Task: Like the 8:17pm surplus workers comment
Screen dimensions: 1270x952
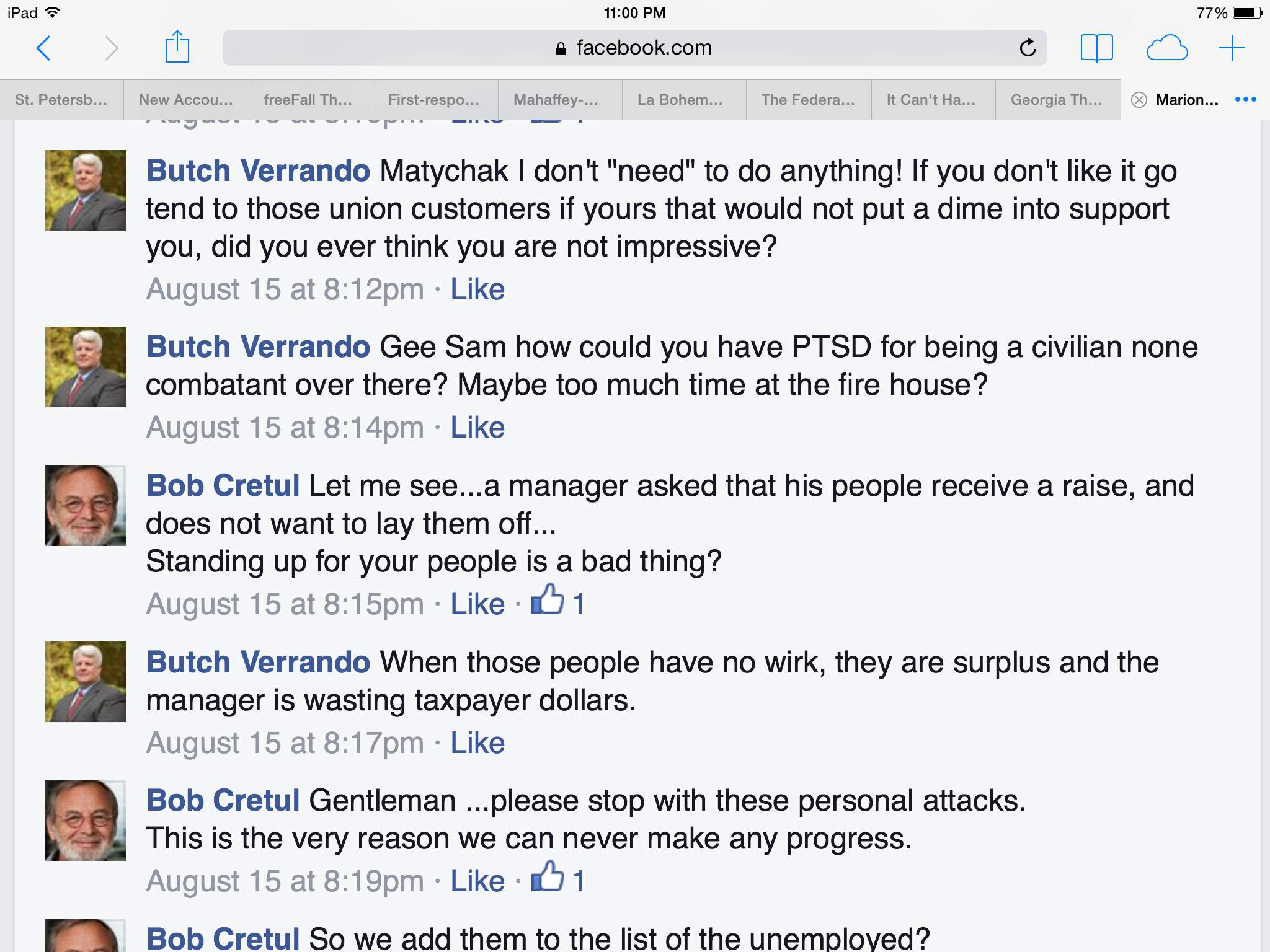Action: click(x=477, y=743)
